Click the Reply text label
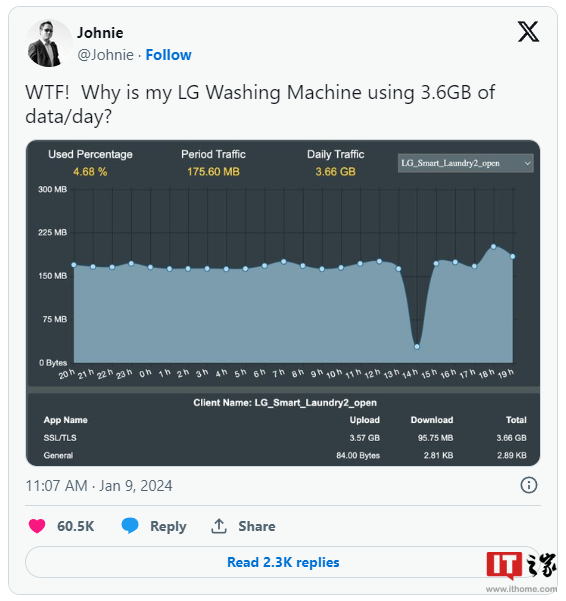The image size is (566, 601). coord(168,526)
